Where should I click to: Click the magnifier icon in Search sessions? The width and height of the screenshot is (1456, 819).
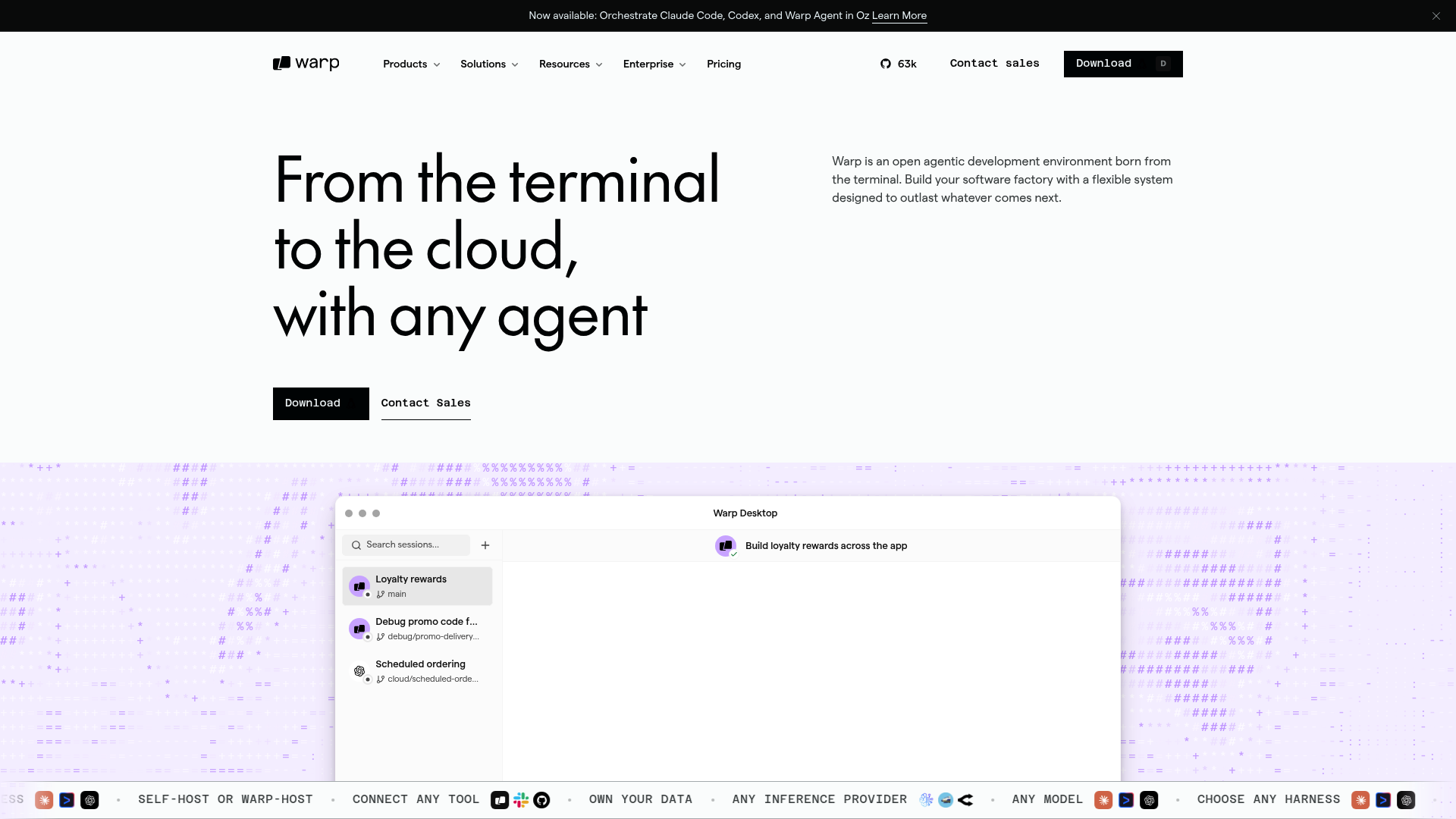[x=356, y=545]
